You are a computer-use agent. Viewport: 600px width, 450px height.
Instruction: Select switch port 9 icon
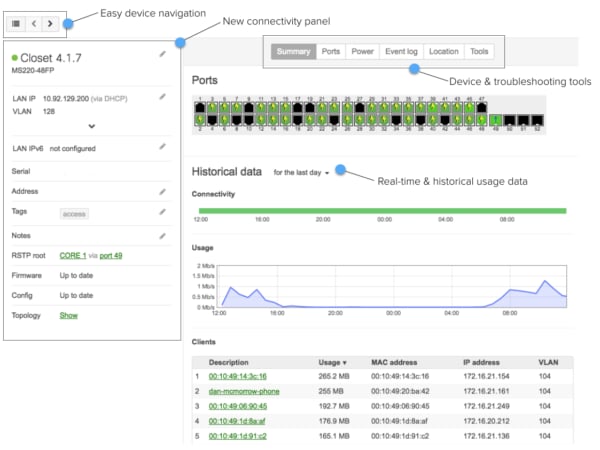[x=249, y=108]
